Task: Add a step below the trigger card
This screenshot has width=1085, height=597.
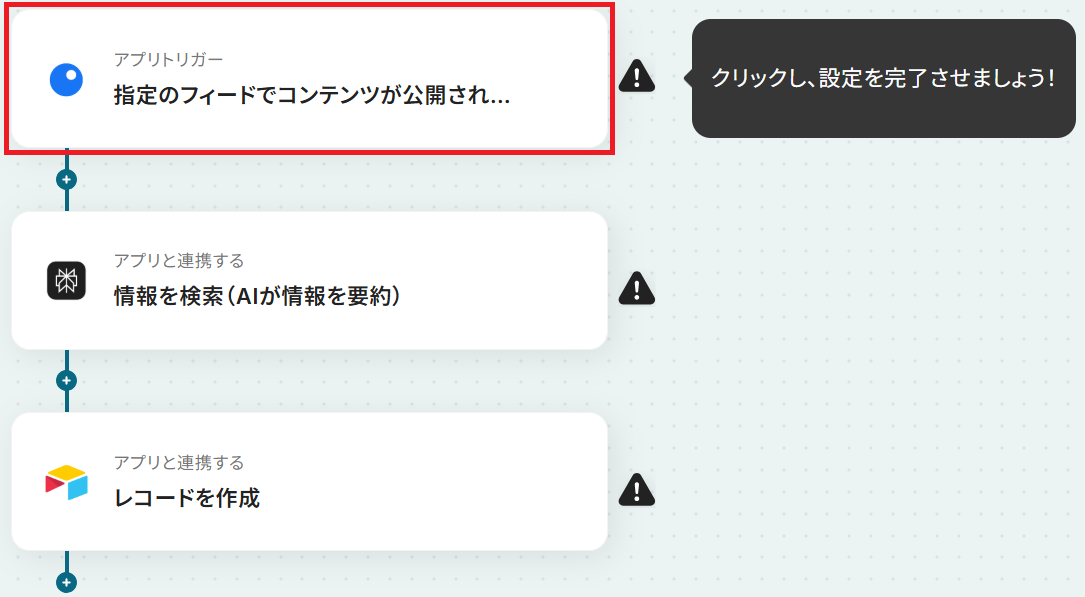Action: pos(66,180)
